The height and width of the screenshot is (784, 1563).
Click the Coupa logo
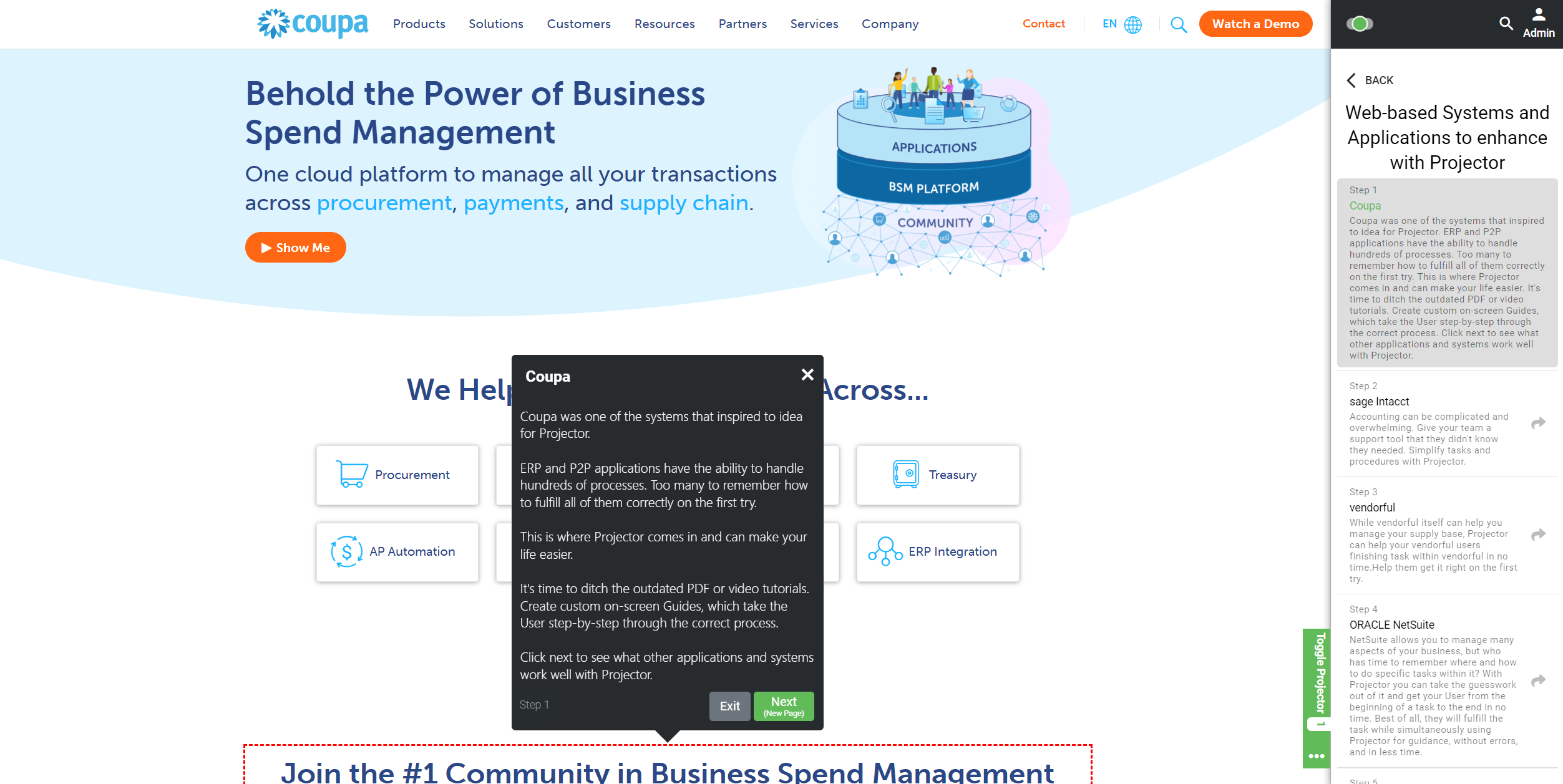pos(312,24)
